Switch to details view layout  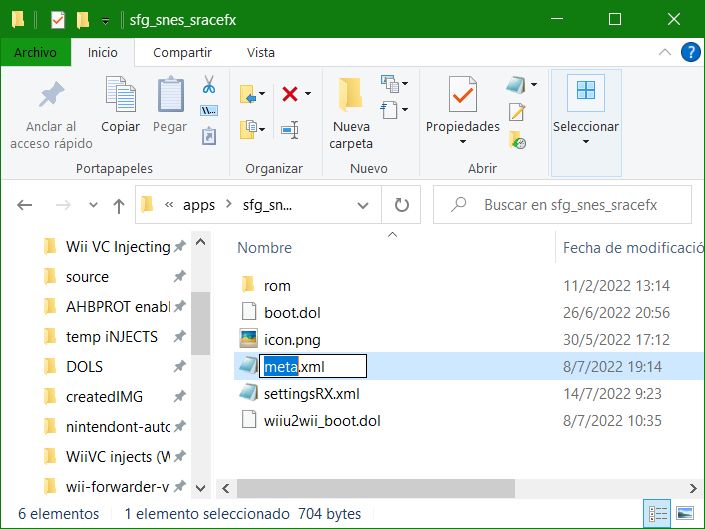(657, 513)
